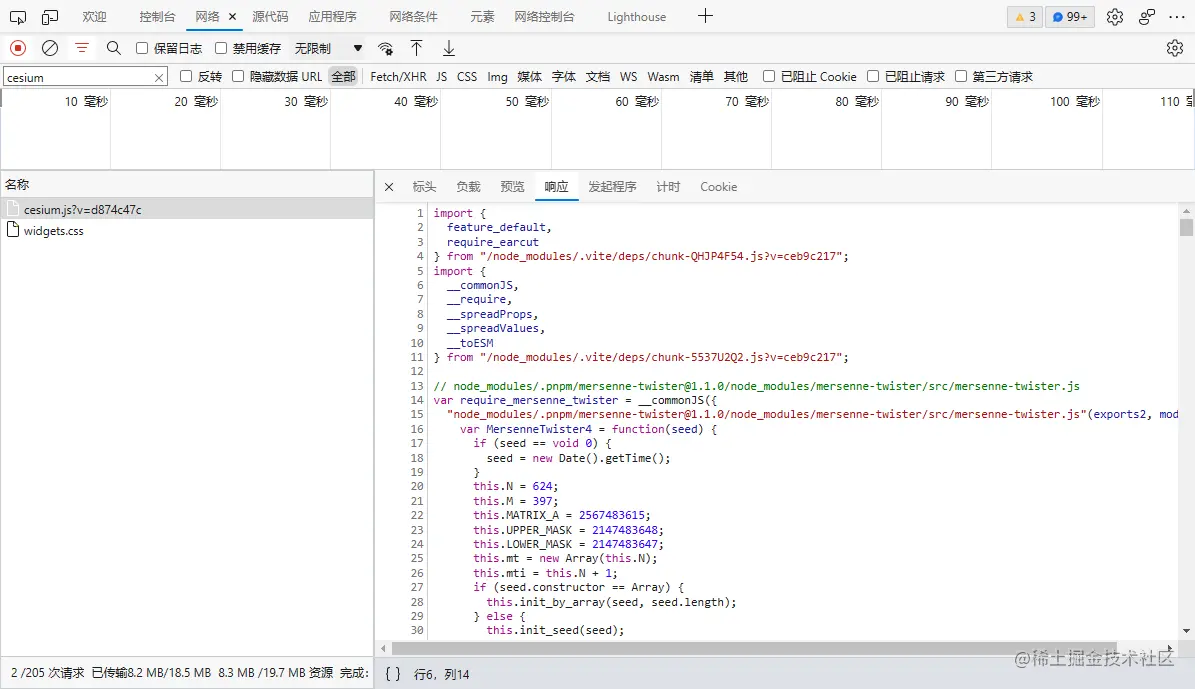Add a new DevTools tab with plus icon
This screenshot has width=1195, height=689.
pyautogui.click(x=705, y=16)
